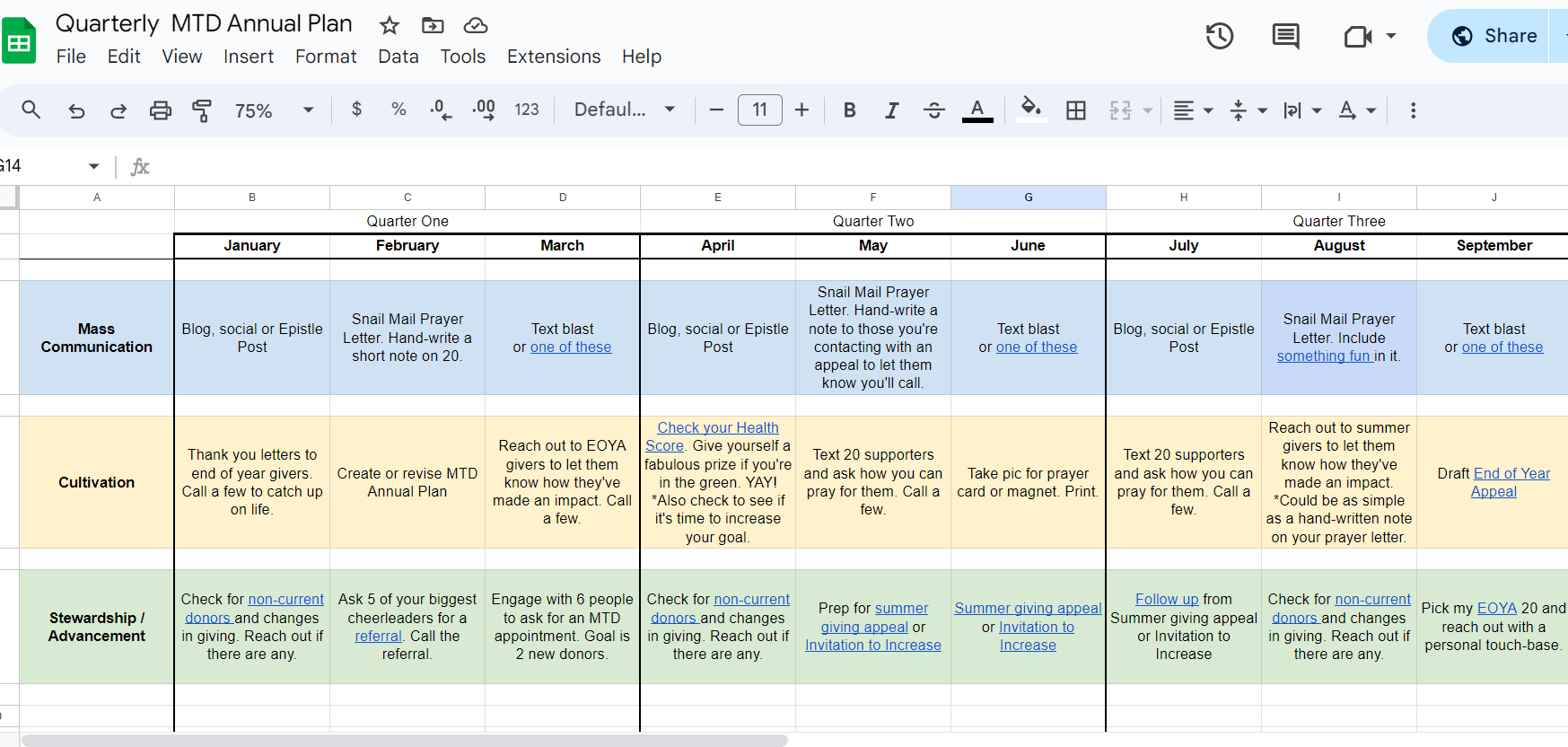
Task: Toggle bold formatting
Action: click(x=849, y=110)
